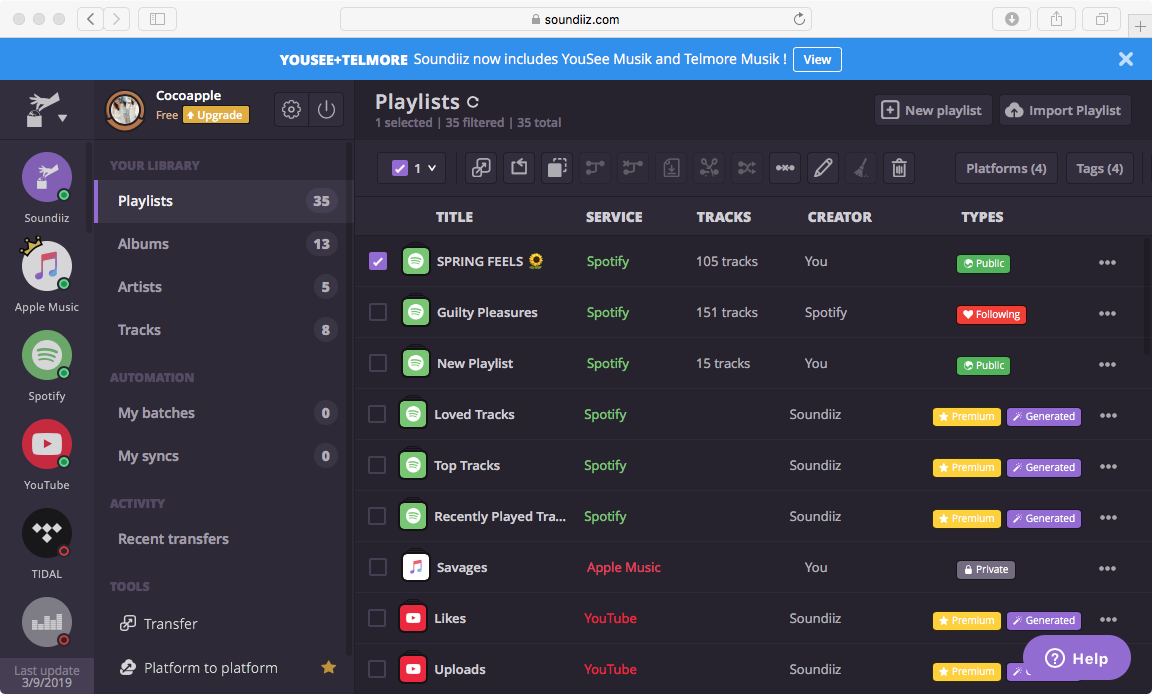Sort by the TITLE column header
The width and height of the screenshot is (1152, 694).
[454, 217]
